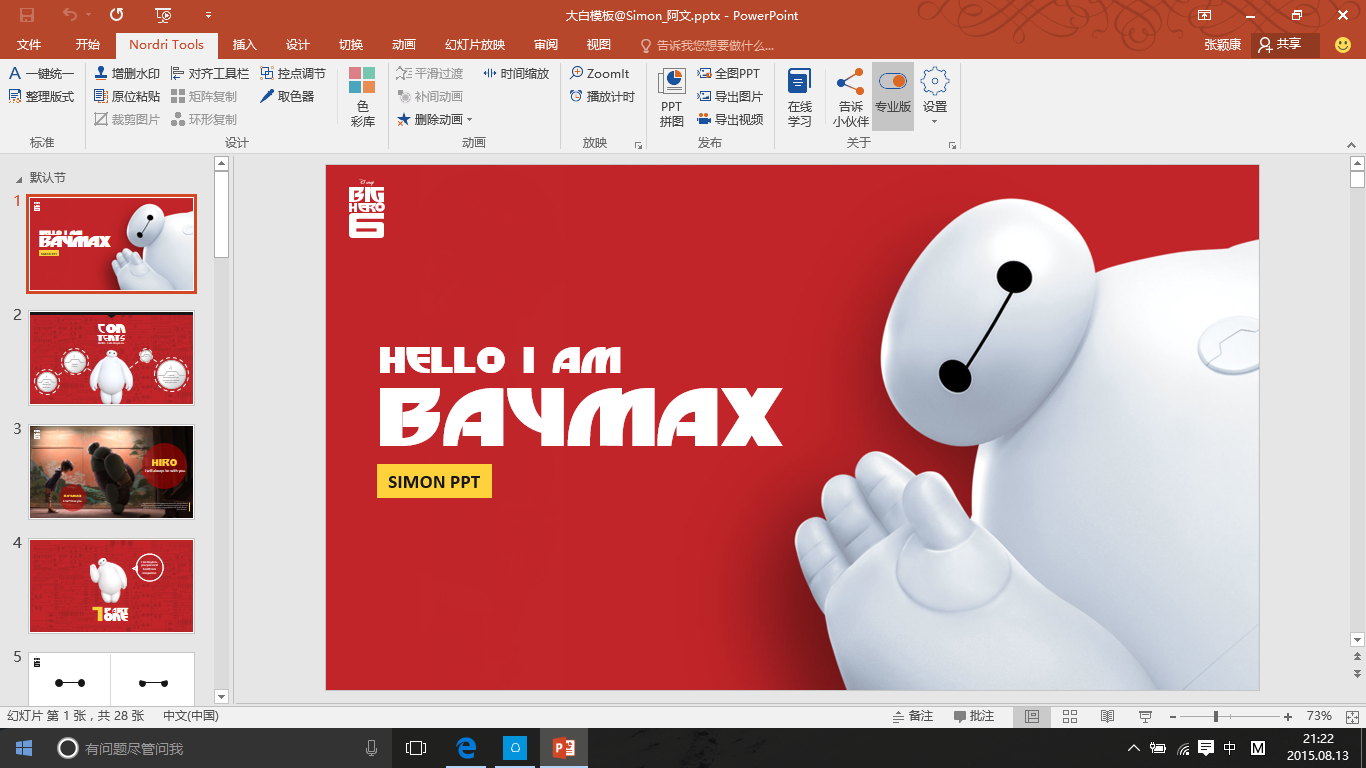1366x768 pixels.
Task: Open the ribbon display options button
Action: (1205, 15)
